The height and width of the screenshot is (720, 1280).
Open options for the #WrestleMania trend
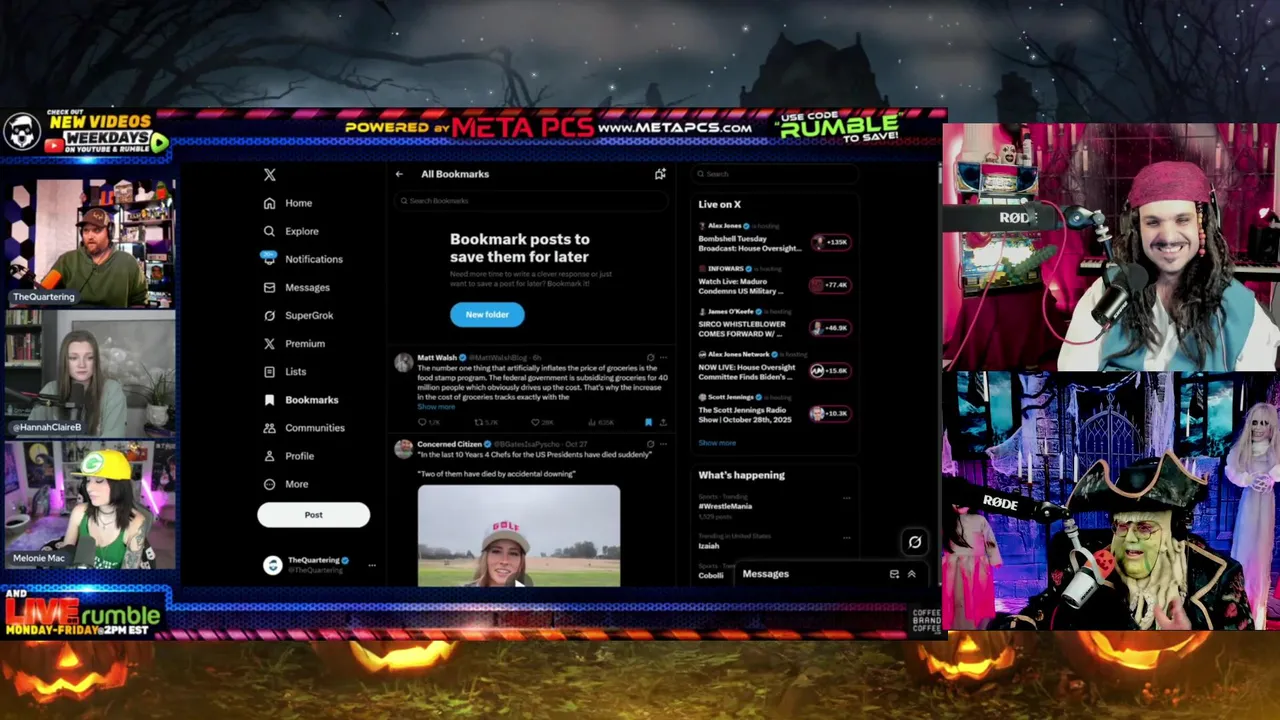(846, 498)
